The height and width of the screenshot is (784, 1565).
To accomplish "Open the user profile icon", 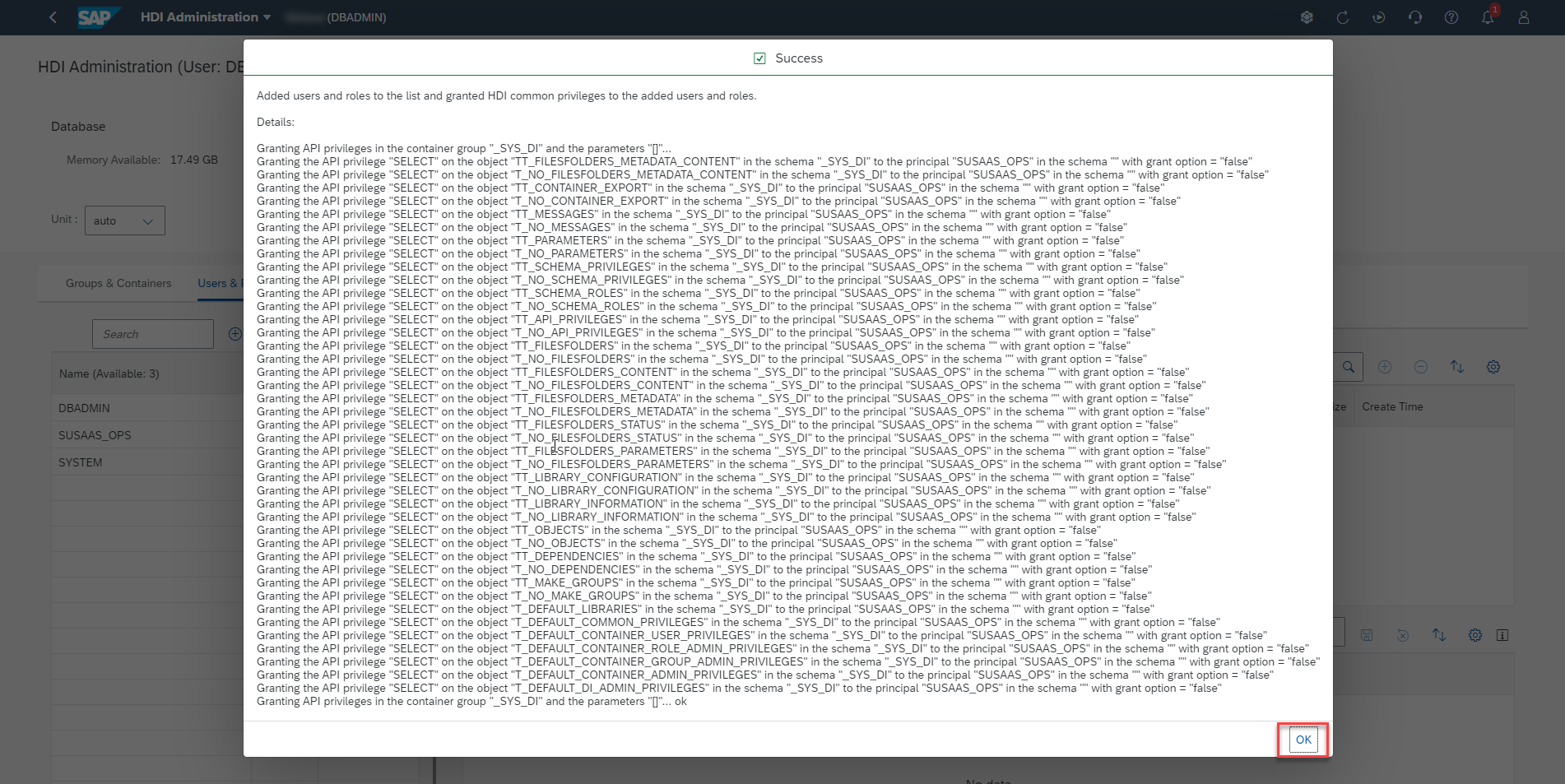I will (x=1524, y=17).
